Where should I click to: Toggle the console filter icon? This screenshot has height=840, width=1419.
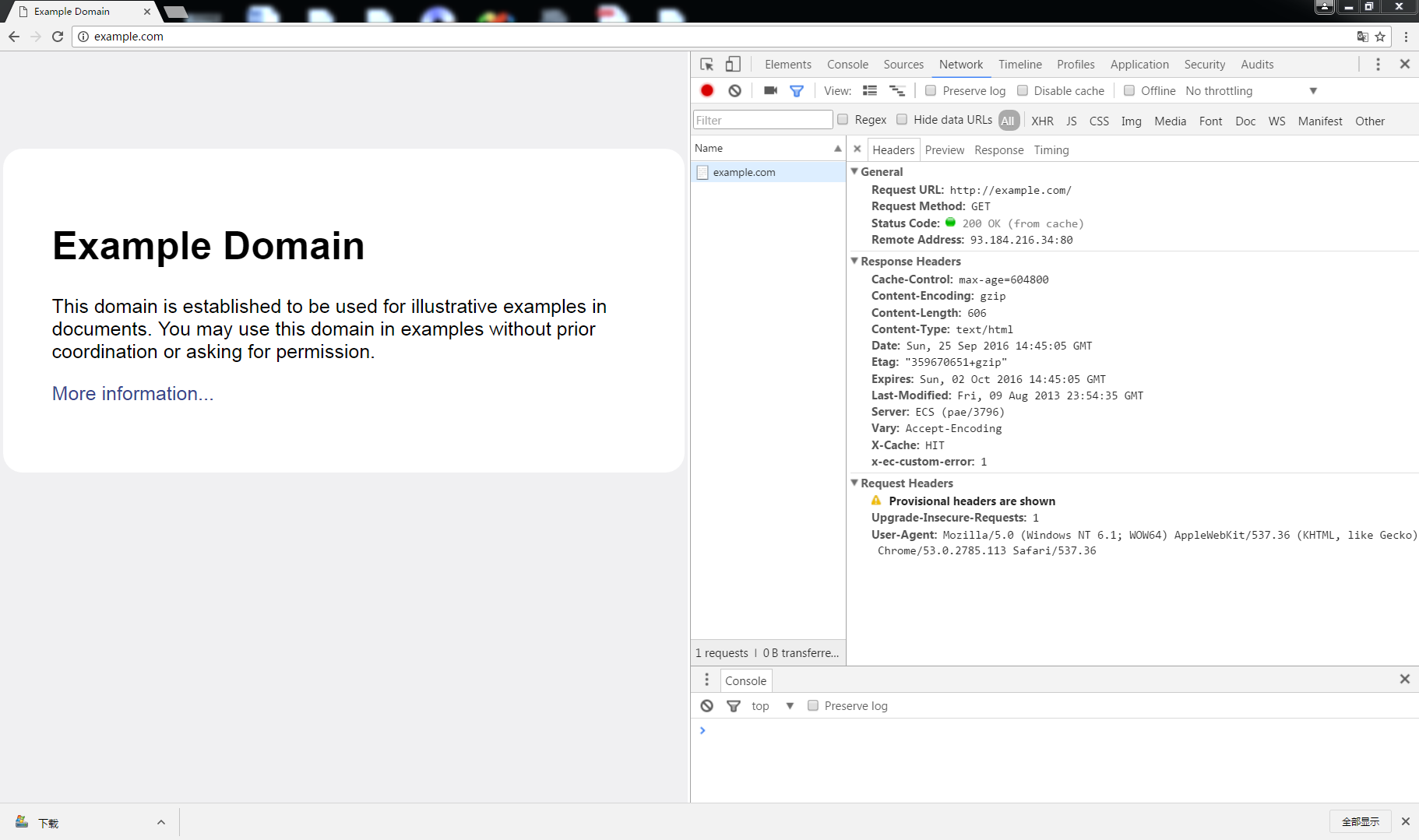tap(733, 706)
